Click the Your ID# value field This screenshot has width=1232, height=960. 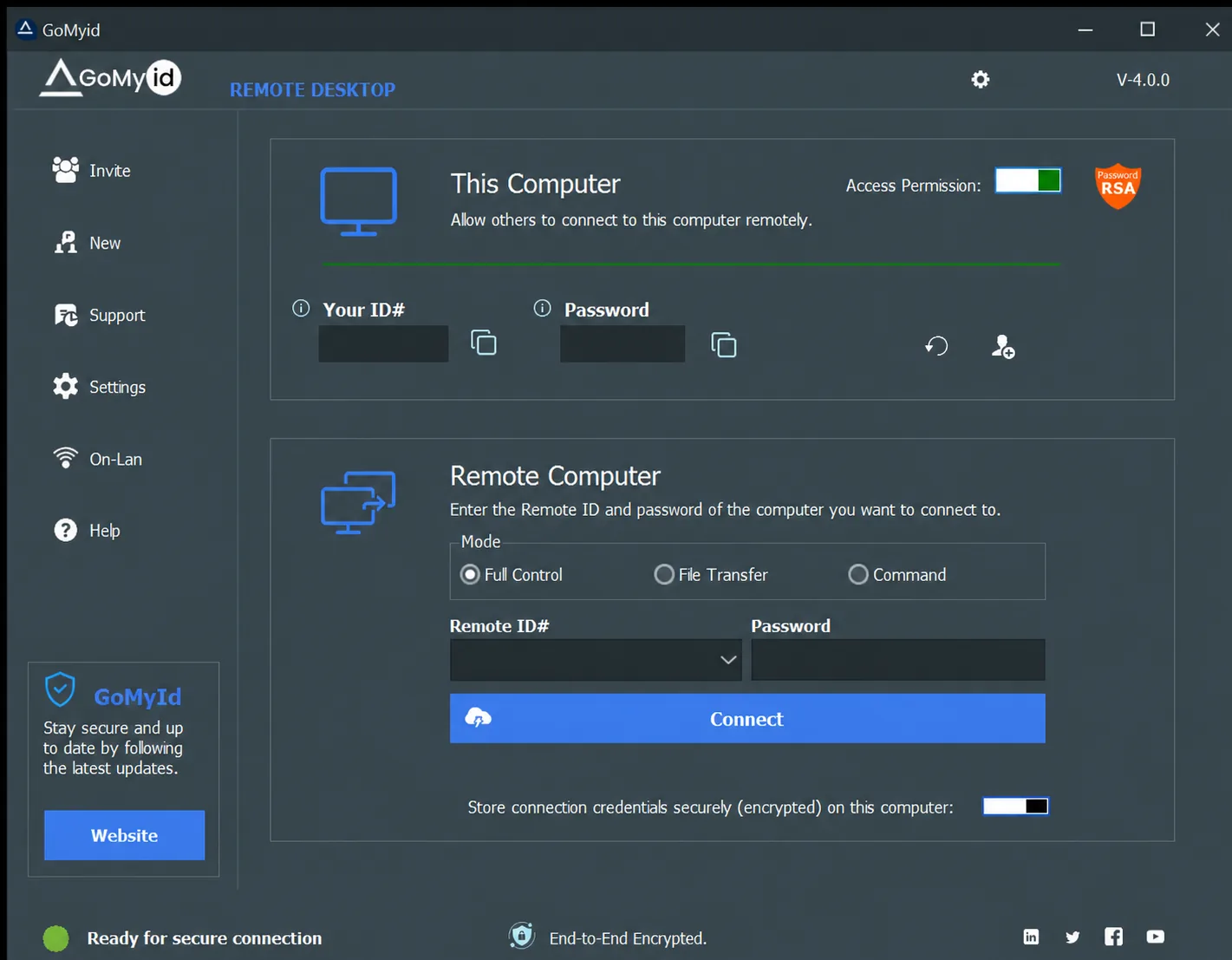pyautogui.click(x=383, y=343)
